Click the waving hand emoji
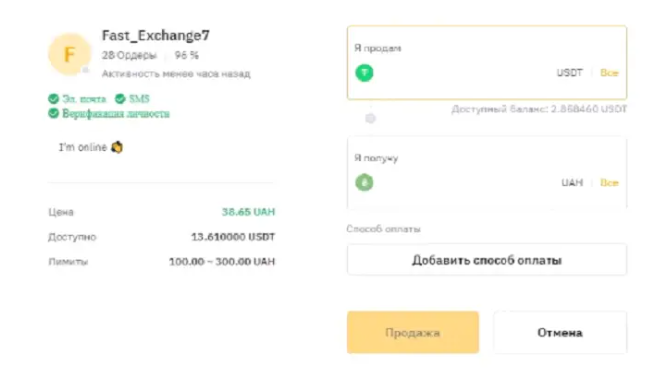Image resolution: width=663 pixels, height=371 pixels. point(117,147)
